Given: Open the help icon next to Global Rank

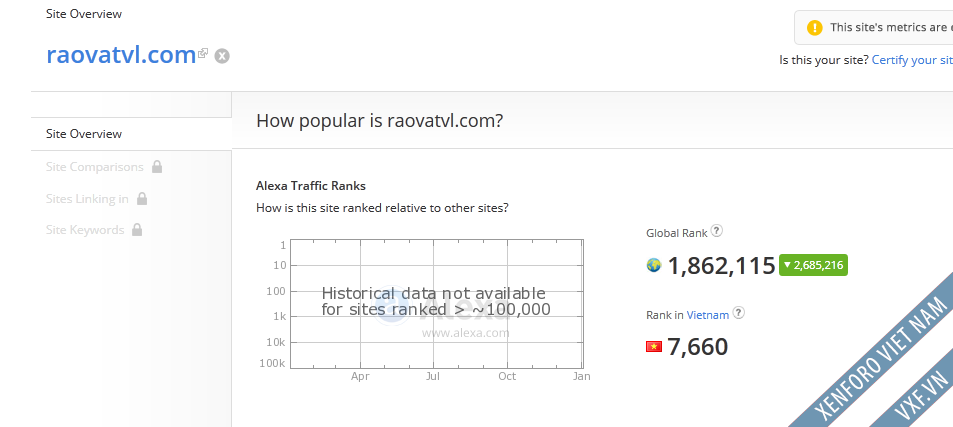Looking at the screenshot, I should pos(716,232).
